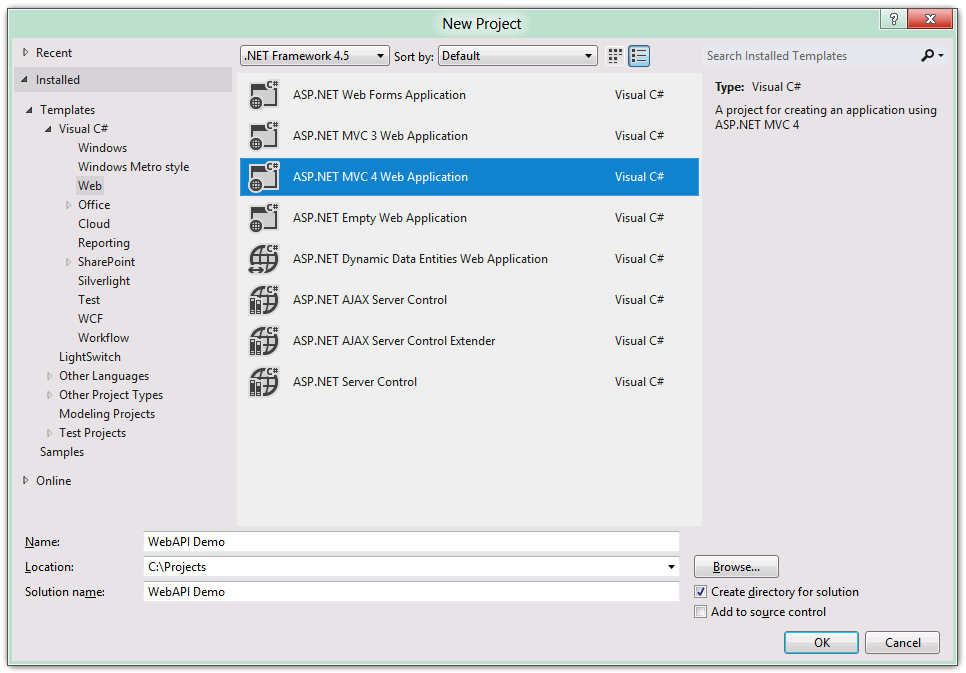
Task: Collapse the Installed section
Action: 25,80
